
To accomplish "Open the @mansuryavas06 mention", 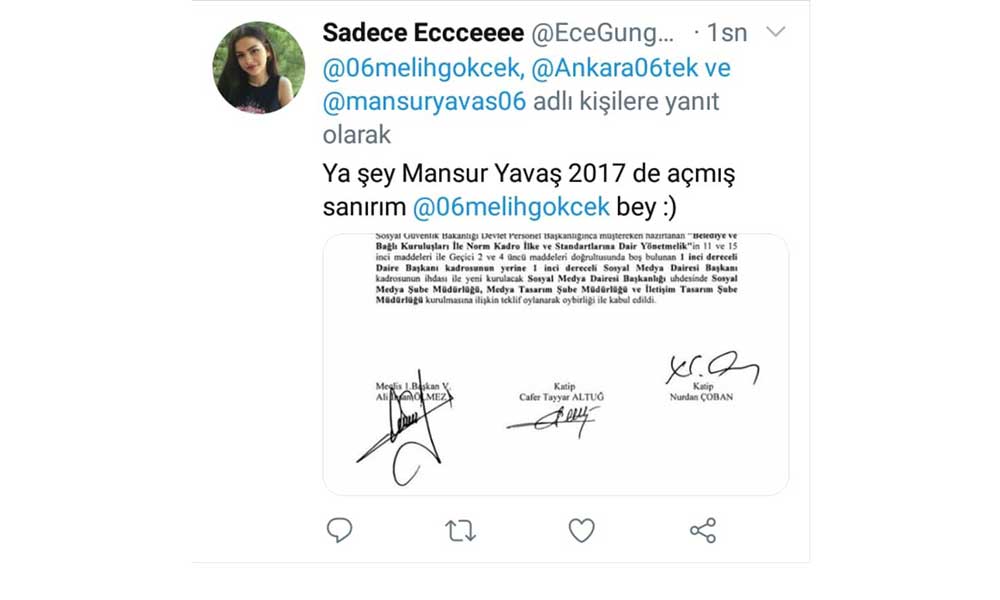I will click(425, 102).
